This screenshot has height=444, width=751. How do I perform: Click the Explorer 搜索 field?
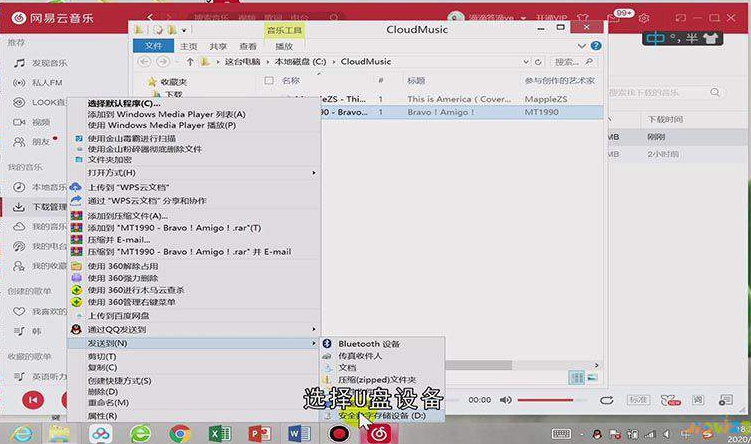(574, 62)
